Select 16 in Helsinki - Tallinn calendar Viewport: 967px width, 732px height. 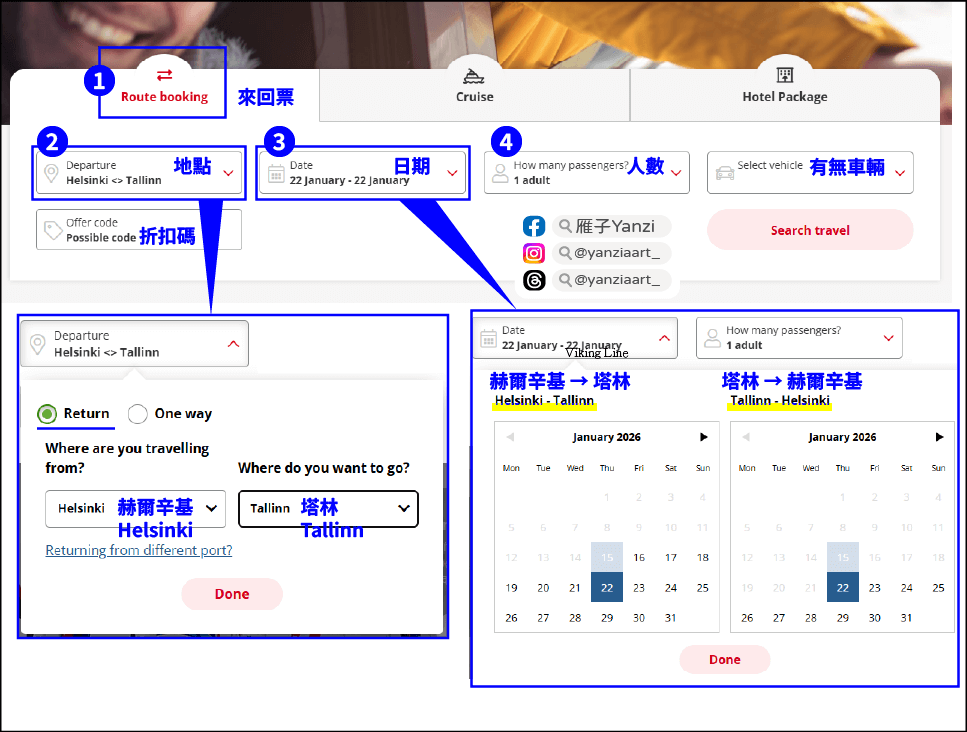[x=639, y=557]
